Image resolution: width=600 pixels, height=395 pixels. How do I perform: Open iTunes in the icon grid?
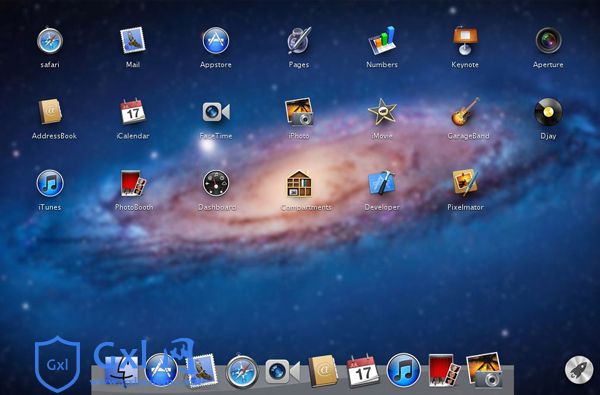pyautogui.click(x=50, y=183)
